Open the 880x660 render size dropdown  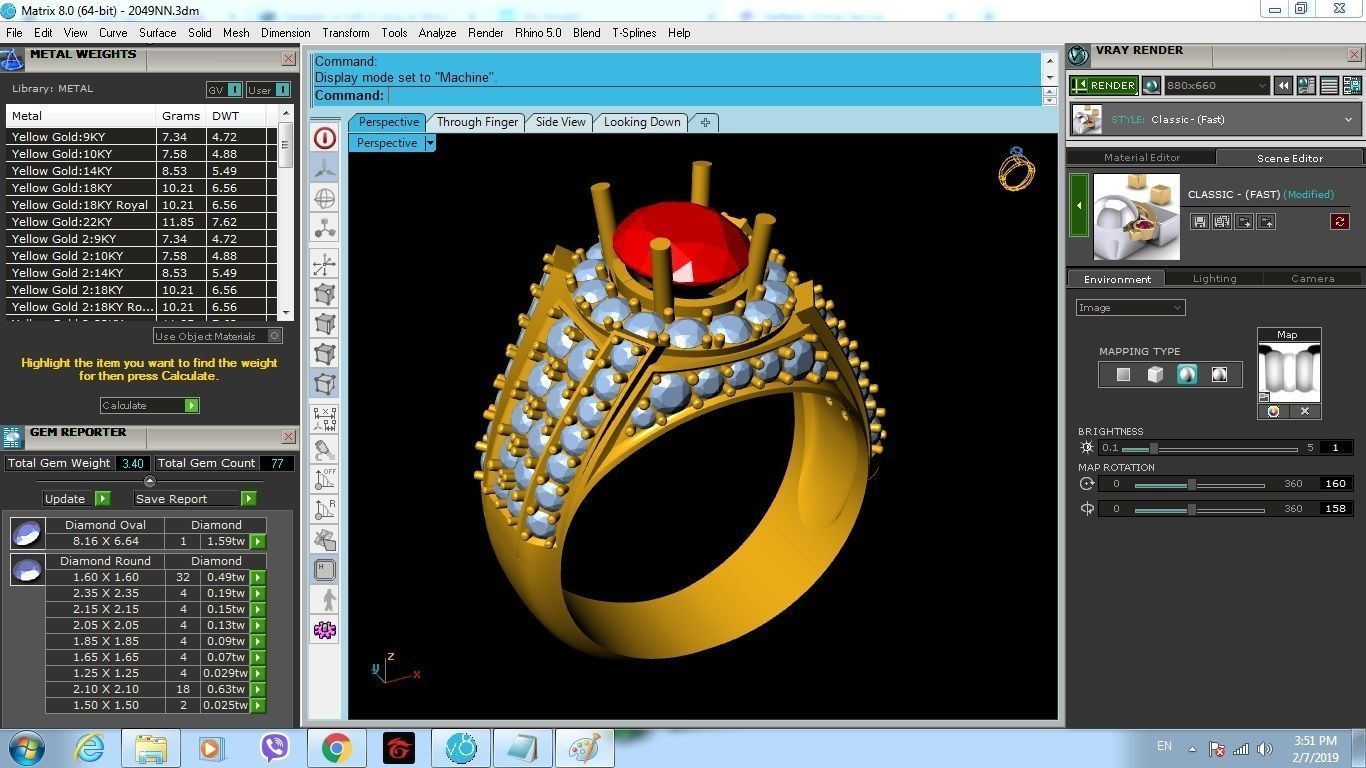pyautogui.click(x=1217, y=86)
